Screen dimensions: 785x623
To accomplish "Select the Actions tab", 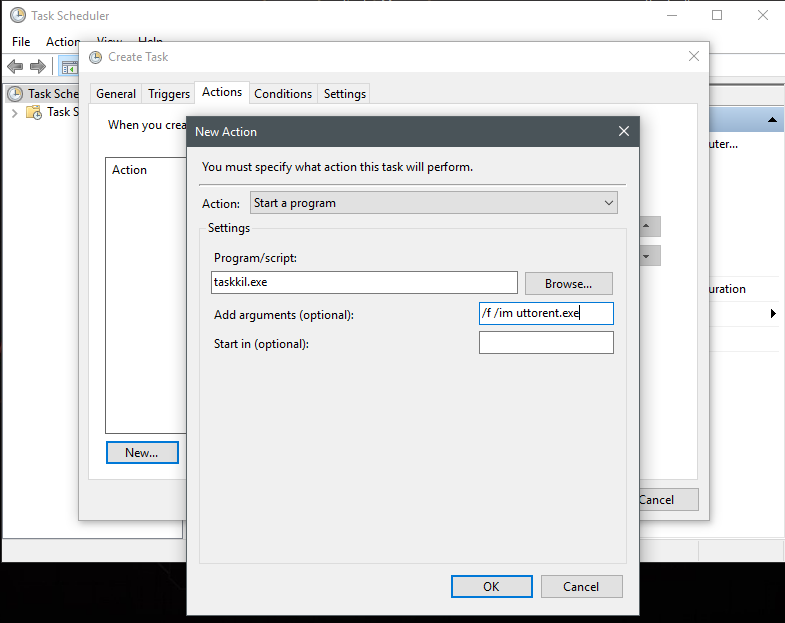I will coord(222,92).
